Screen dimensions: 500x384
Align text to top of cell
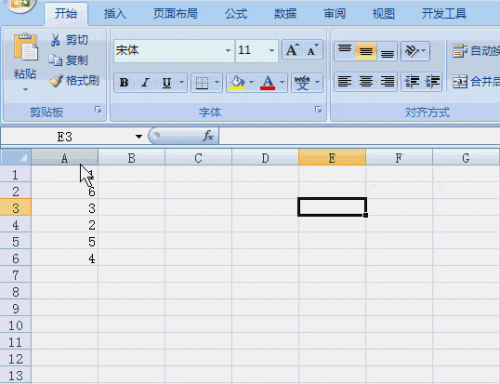[x=345, y=51]
